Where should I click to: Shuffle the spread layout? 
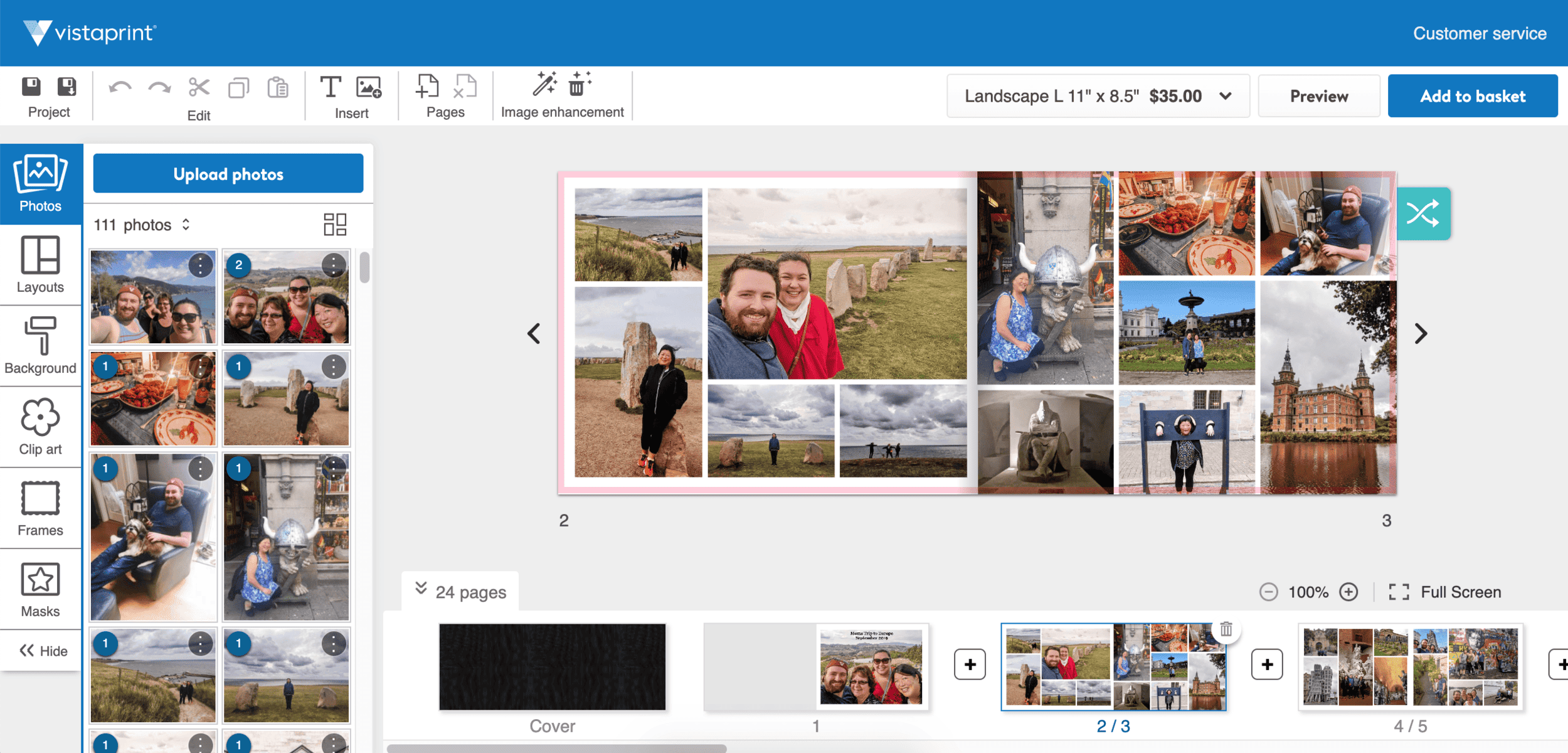[x=1423, y=213]
